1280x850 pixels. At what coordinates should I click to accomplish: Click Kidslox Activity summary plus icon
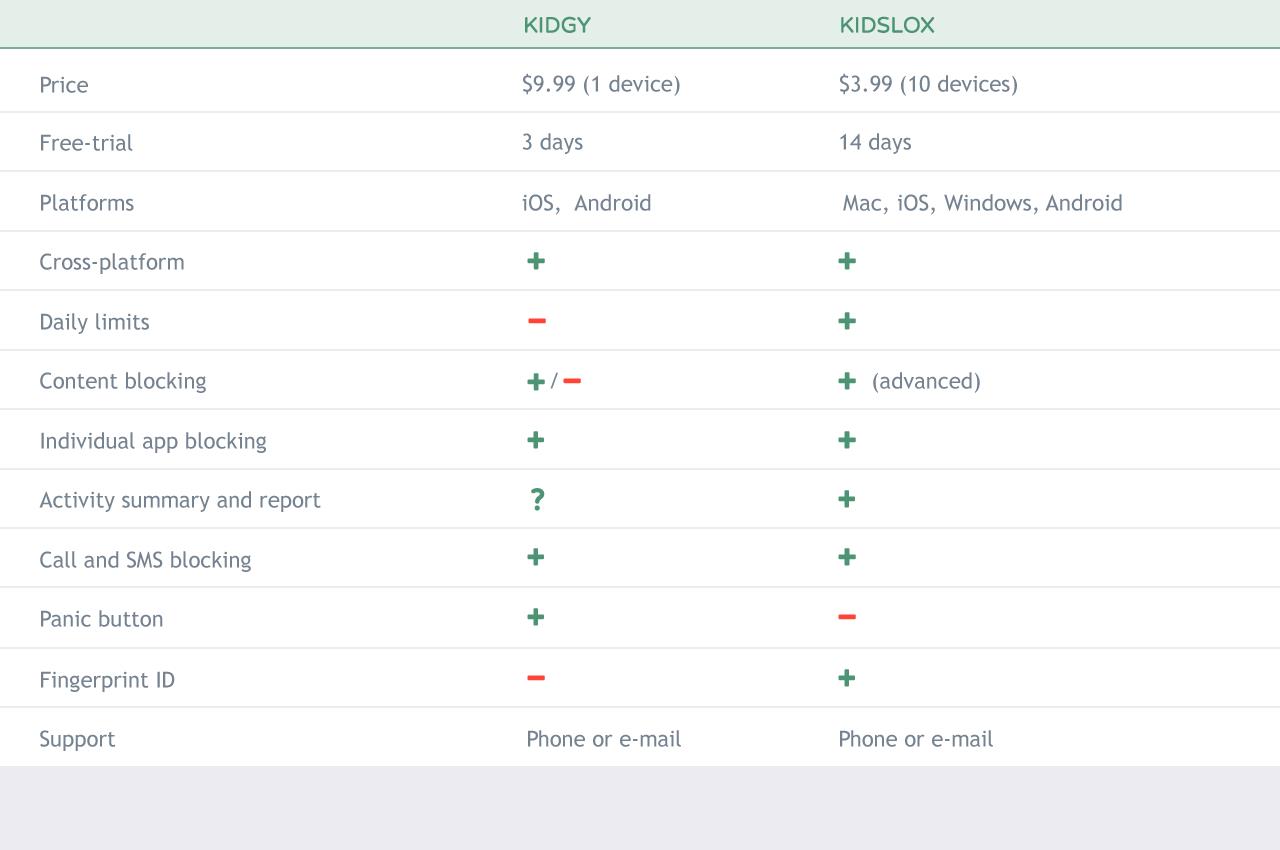pyautogui.click(x=847, y=498)
